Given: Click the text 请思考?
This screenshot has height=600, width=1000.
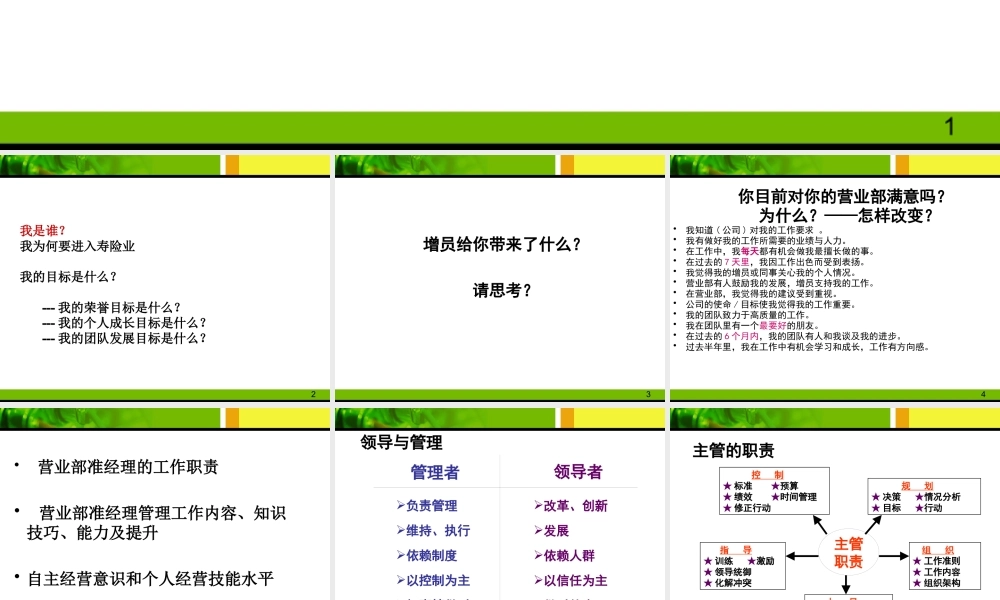Looking at the screenshot, I should pyautogui.click(x=502, y=291).
